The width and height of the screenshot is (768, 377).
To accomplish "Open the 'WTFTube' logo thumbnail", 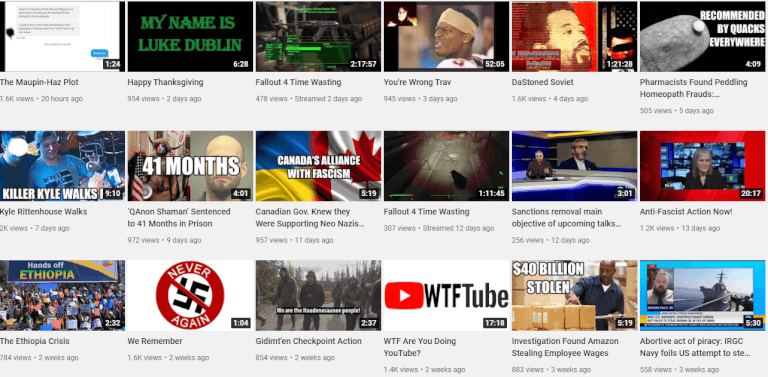I will tap(446, 295).
